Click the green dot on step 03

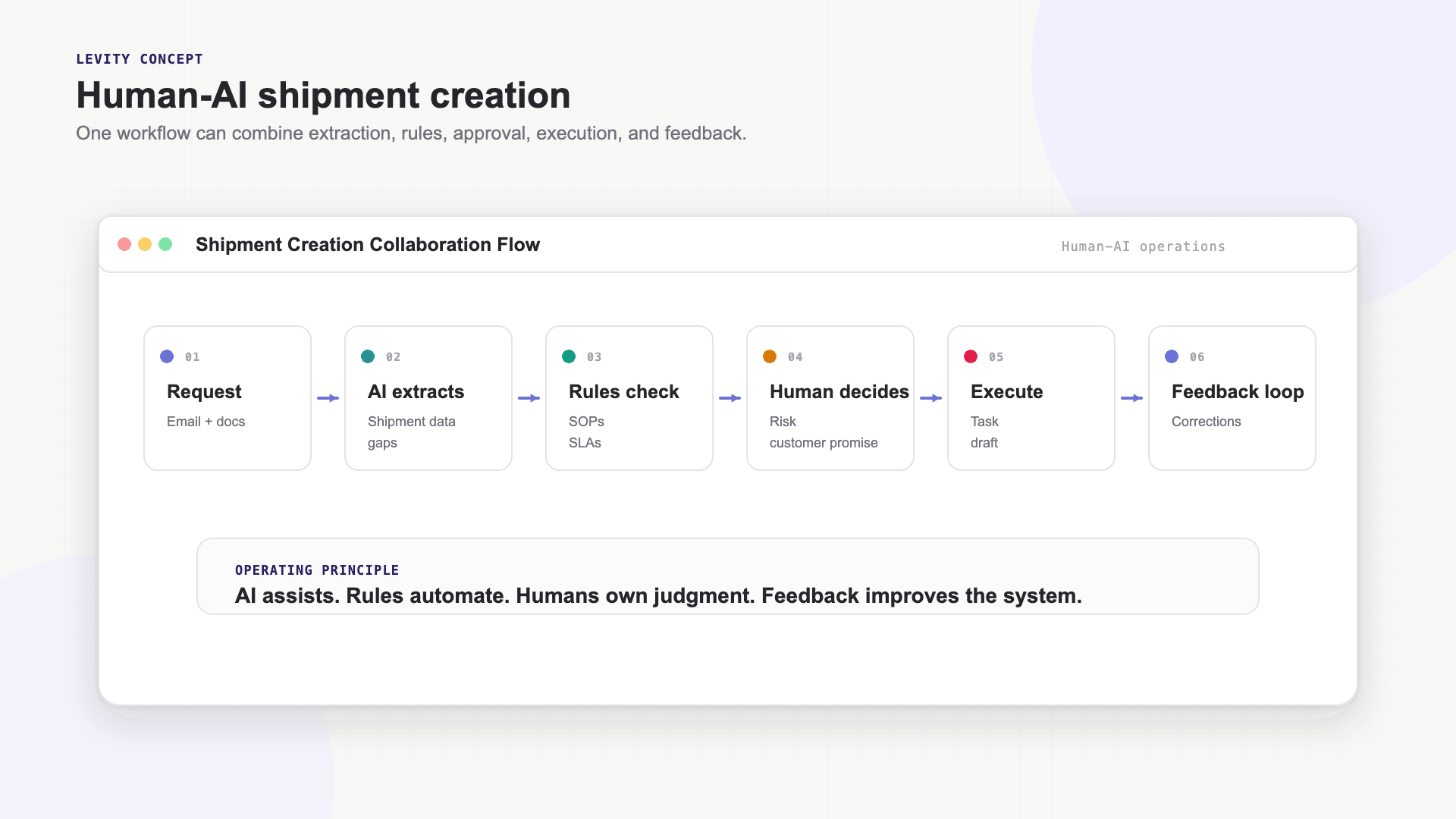tap(569, 356)
